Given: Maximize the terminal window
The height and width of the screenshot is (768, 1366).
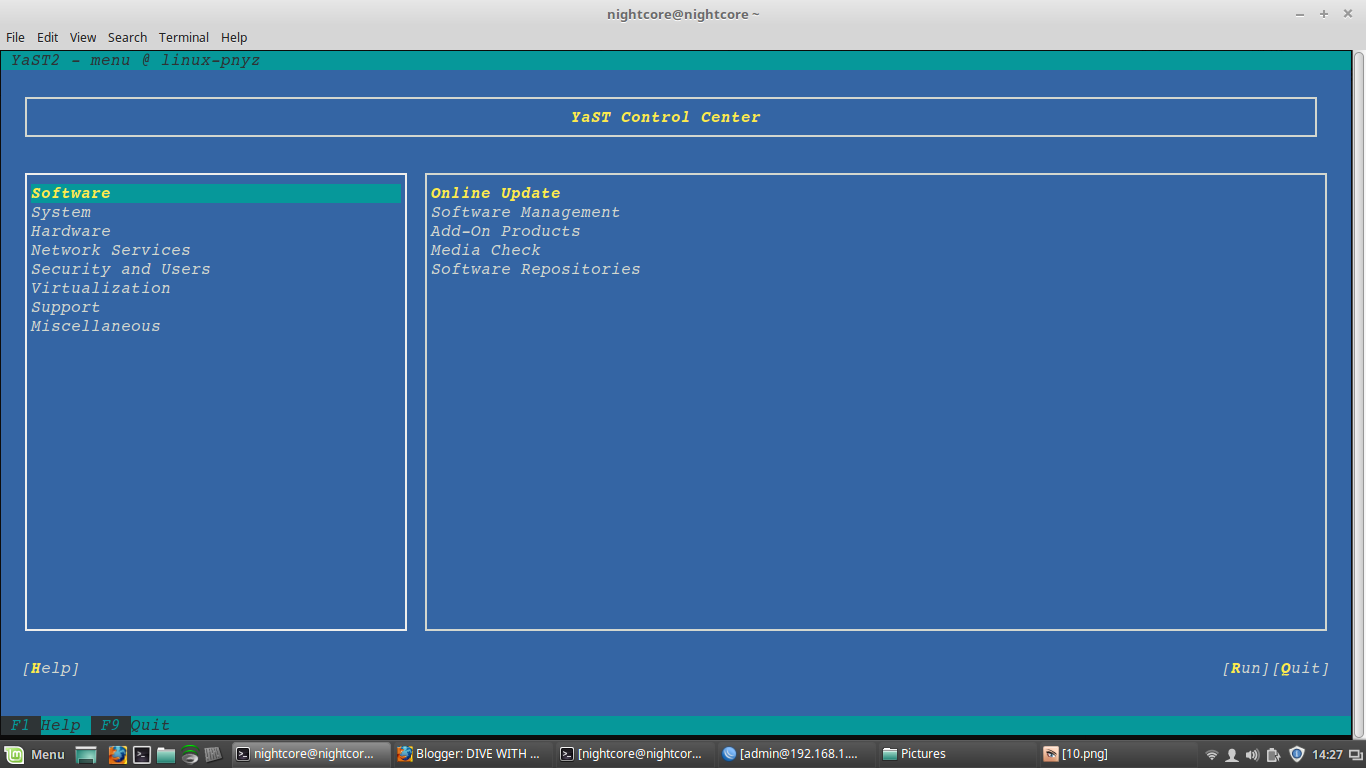Looking at the screenshot, I should pyautogui.click(x=1323, y=14).
